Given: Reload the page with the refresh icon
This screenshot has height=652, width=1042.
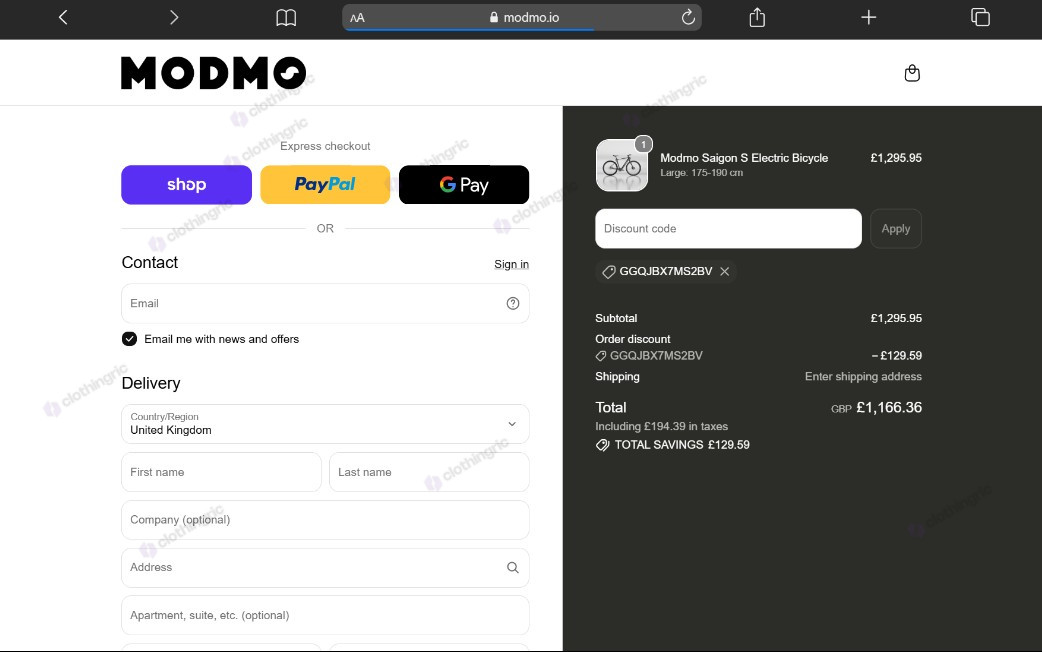Looking at the screenshot, I should click(688, 17).
